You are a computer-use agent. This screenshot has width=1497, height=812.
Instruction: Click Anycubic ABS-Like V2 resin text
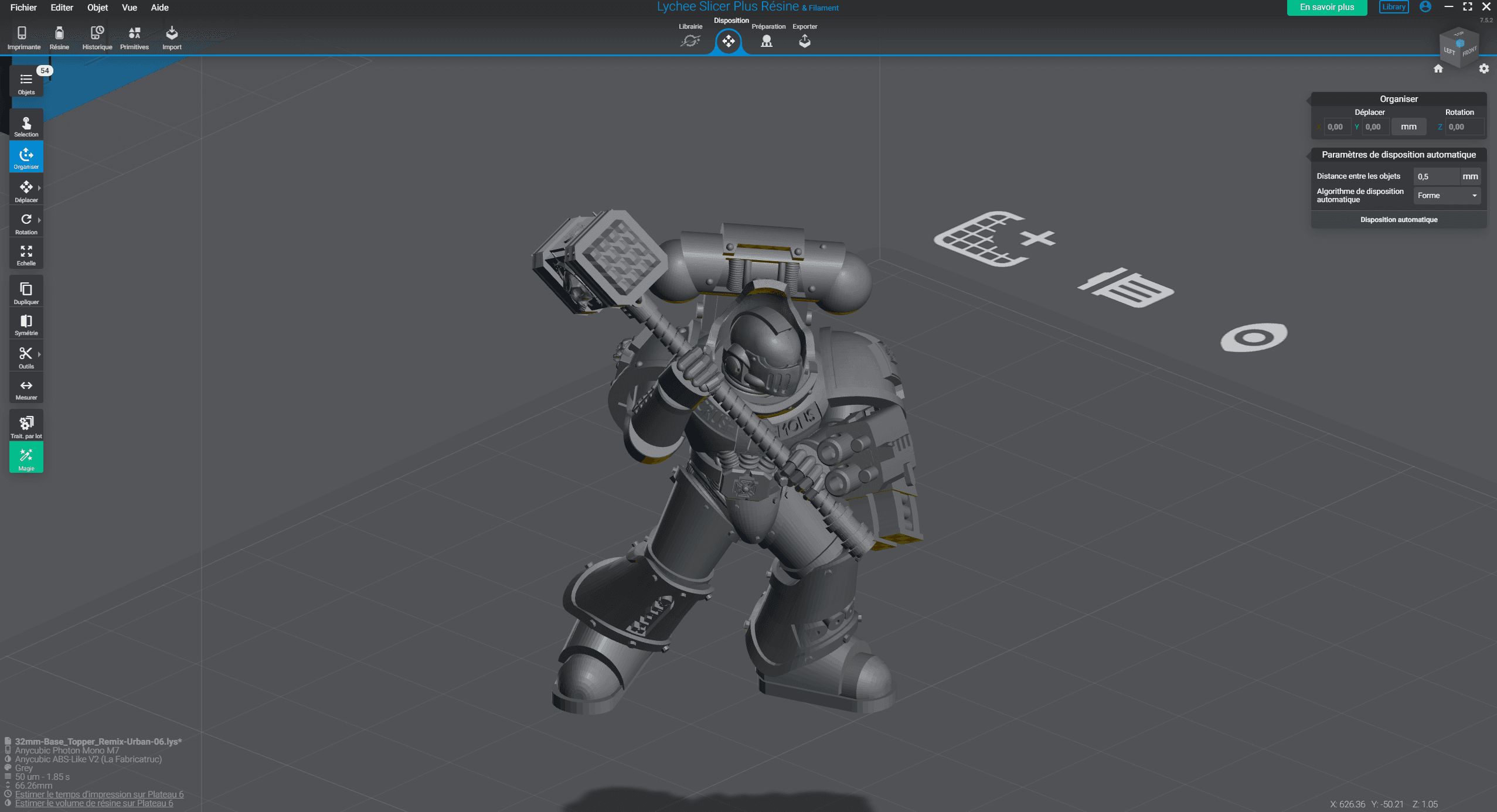(x=89, y=759)
